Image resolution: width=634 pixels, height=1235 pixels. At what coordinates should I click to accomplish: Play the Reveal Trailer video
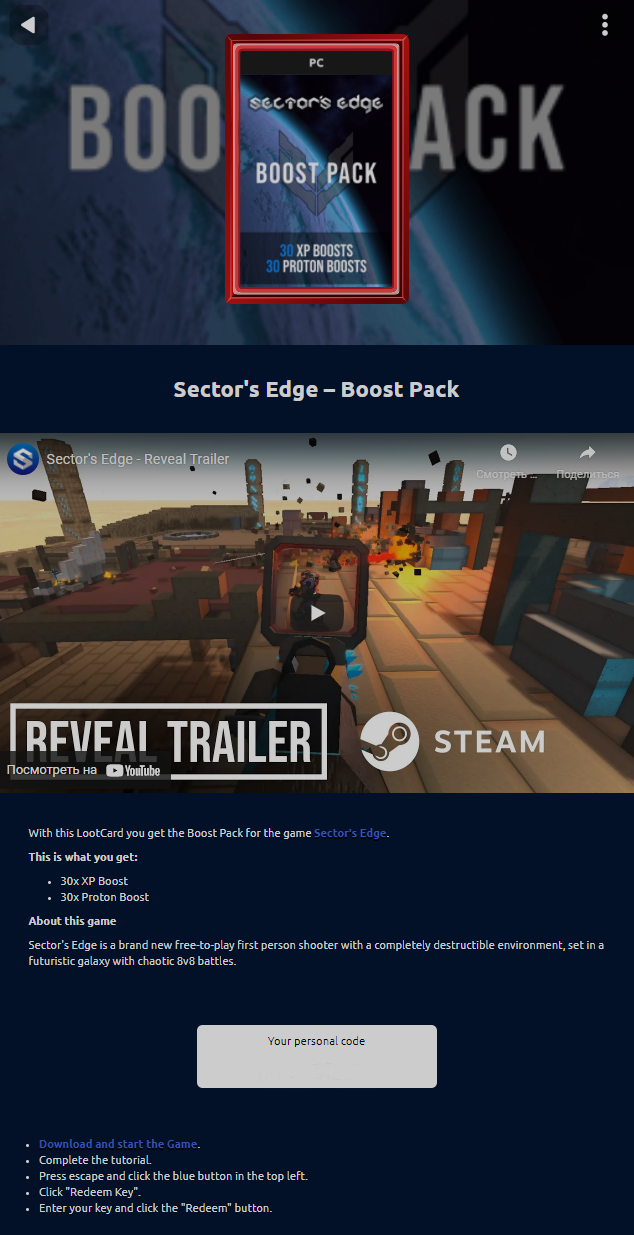point(317,612)
